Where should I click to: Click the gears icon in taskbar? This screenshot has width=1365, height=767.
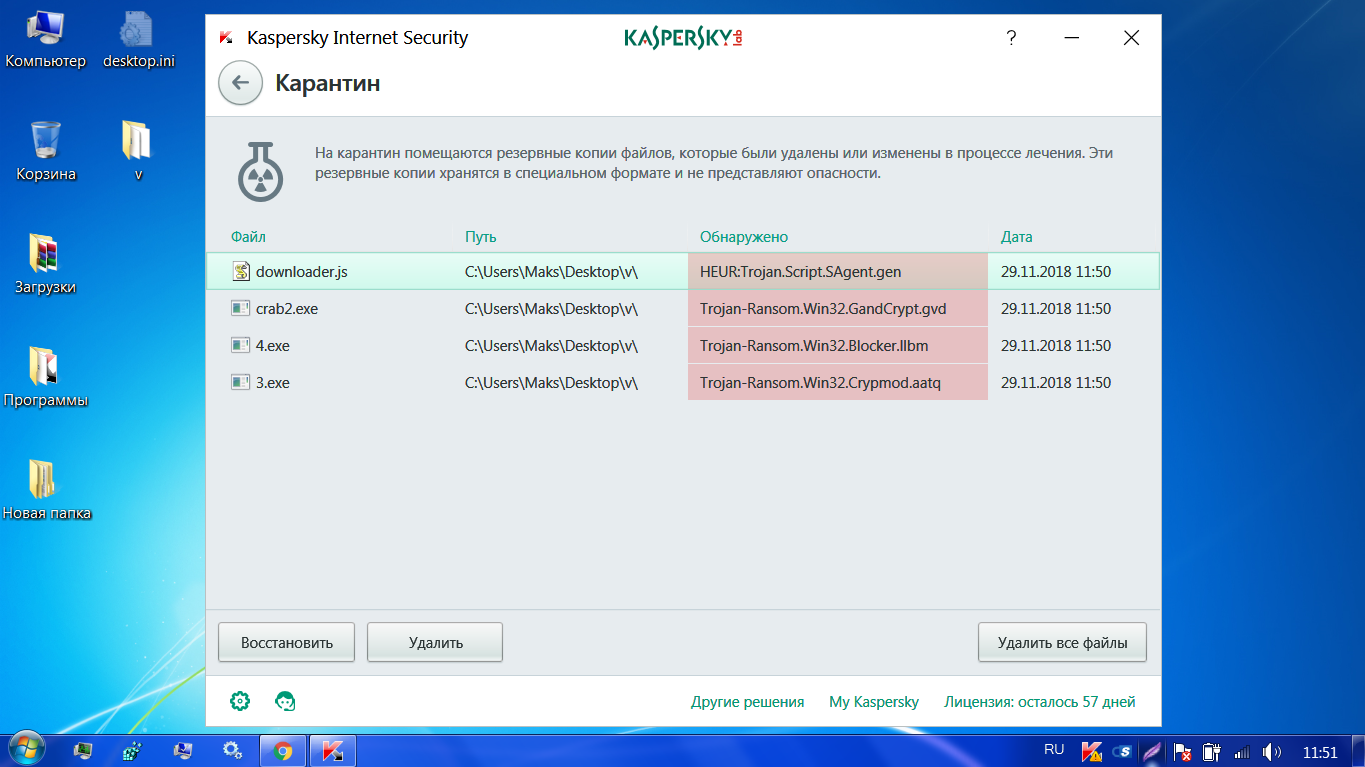coord(232,750)
